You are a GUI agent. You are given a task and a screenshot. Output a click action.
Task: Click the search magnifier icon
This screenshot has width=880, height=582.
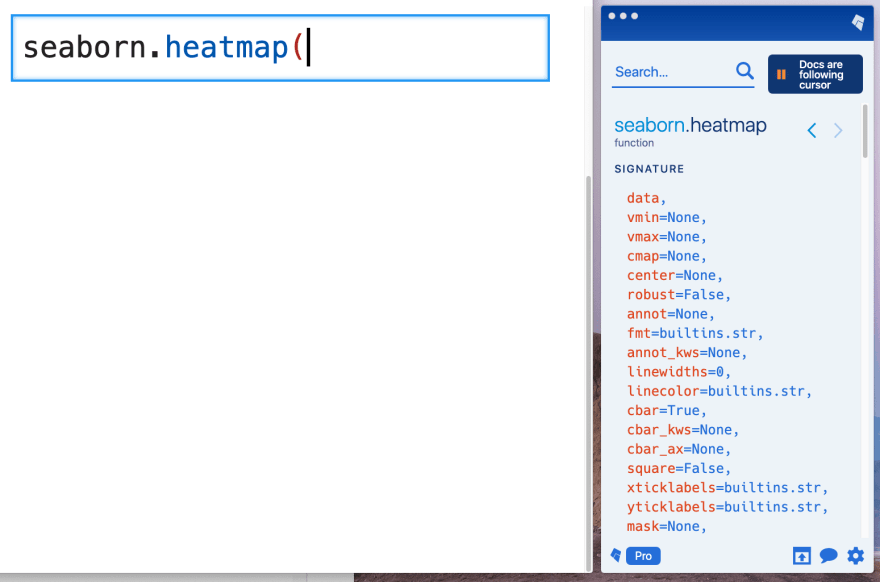(745, 71)
